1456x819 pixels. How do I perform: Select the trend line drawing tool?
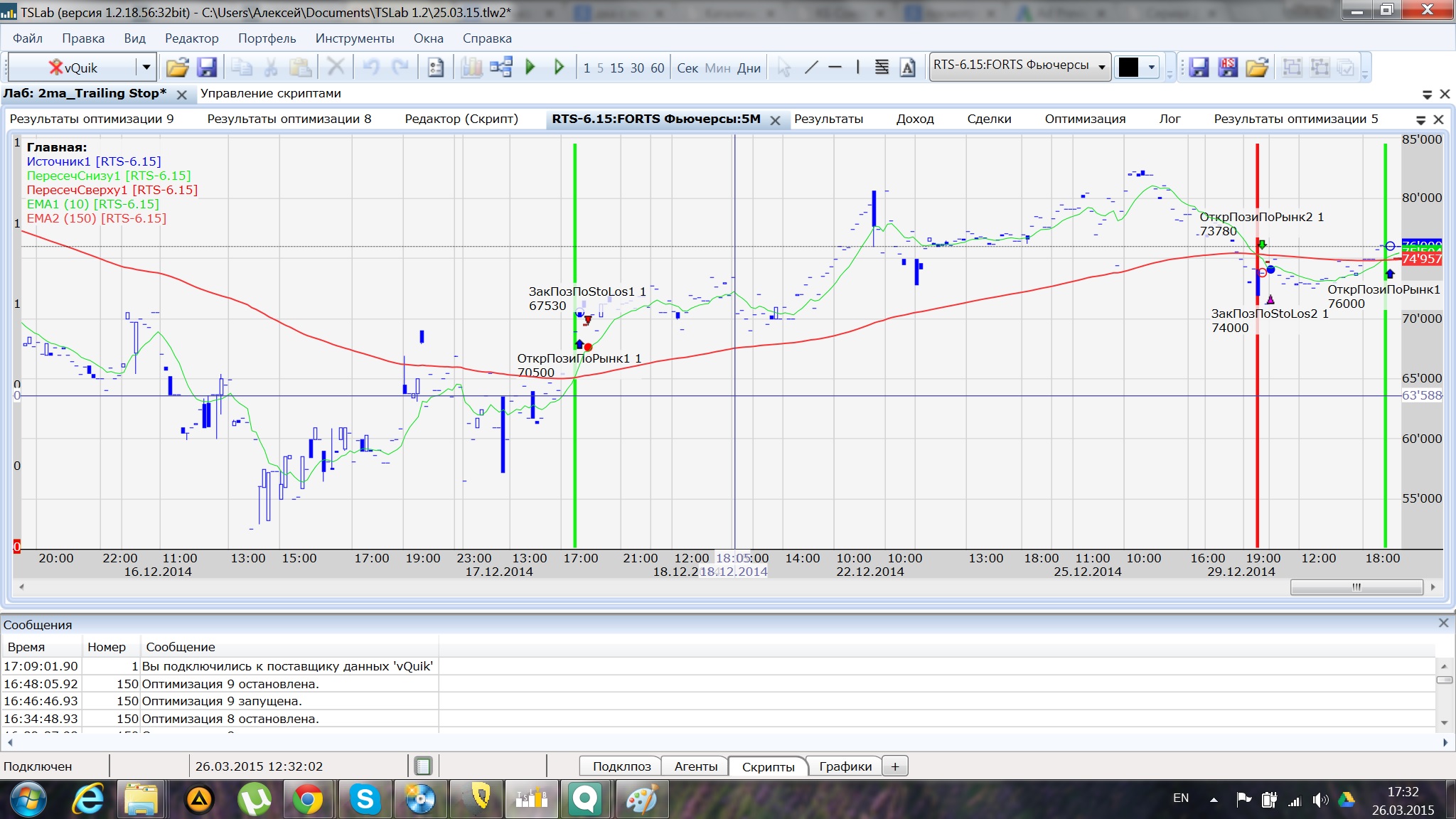coord(811,68)
